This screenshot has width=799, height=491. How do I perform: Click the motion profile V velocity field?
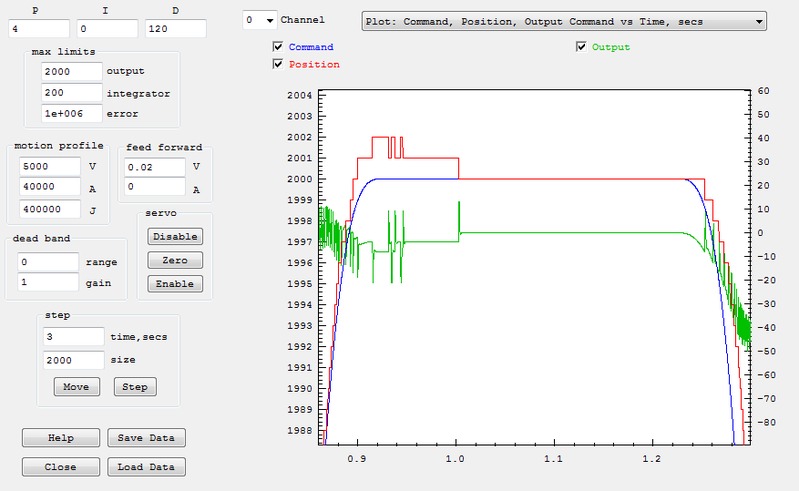49,166
